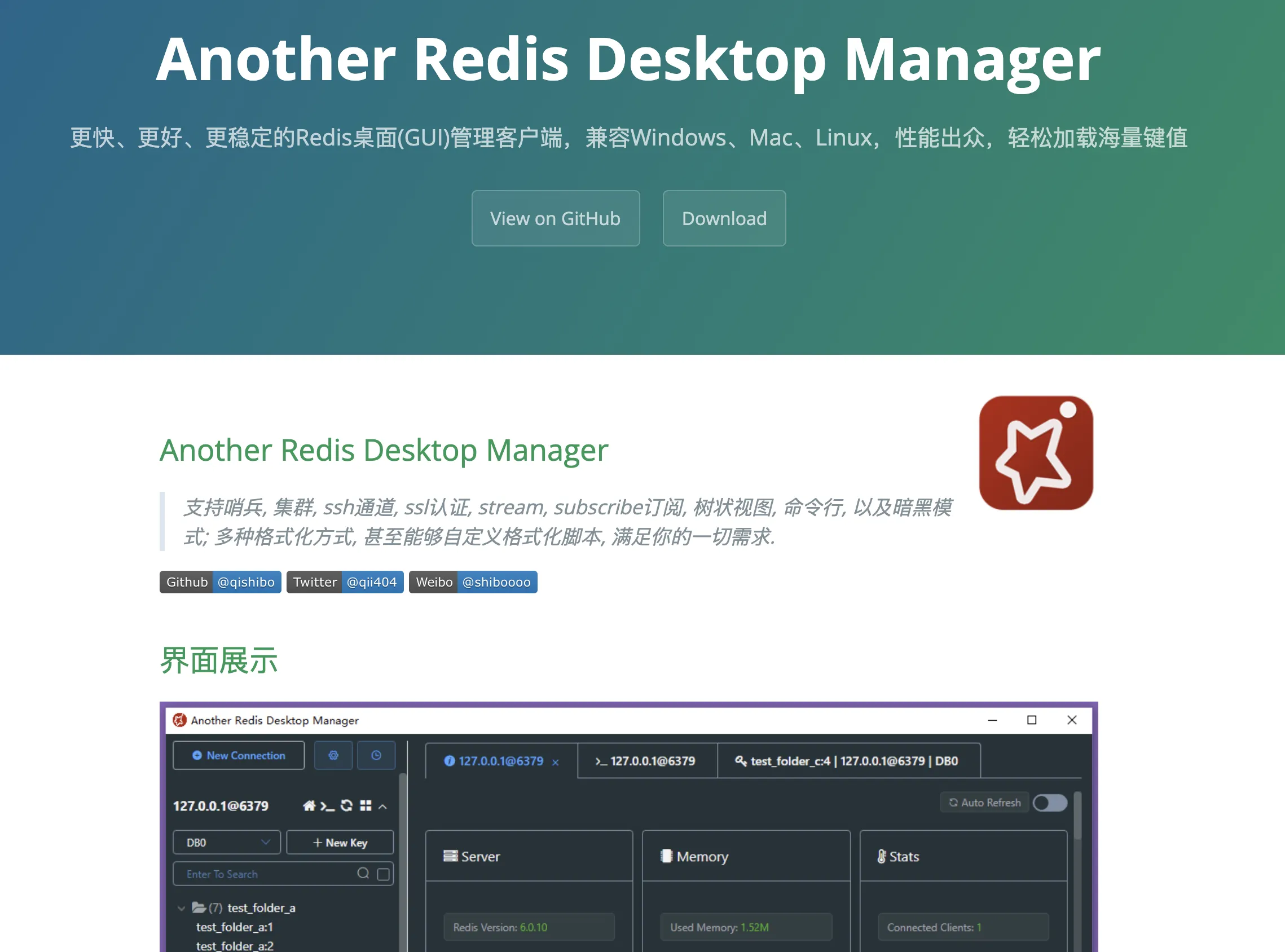Viewport: 1285px width, 952px height.
Task: Open command log clock icon
Action: 376,756
